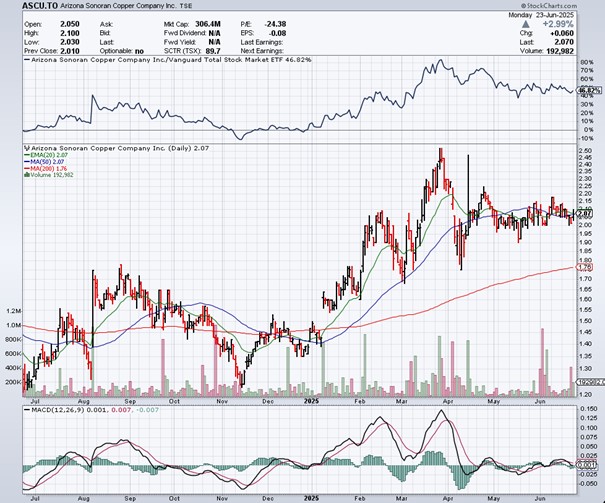
Task: Click the 200K volume axis label
Action: coord(14,382)
